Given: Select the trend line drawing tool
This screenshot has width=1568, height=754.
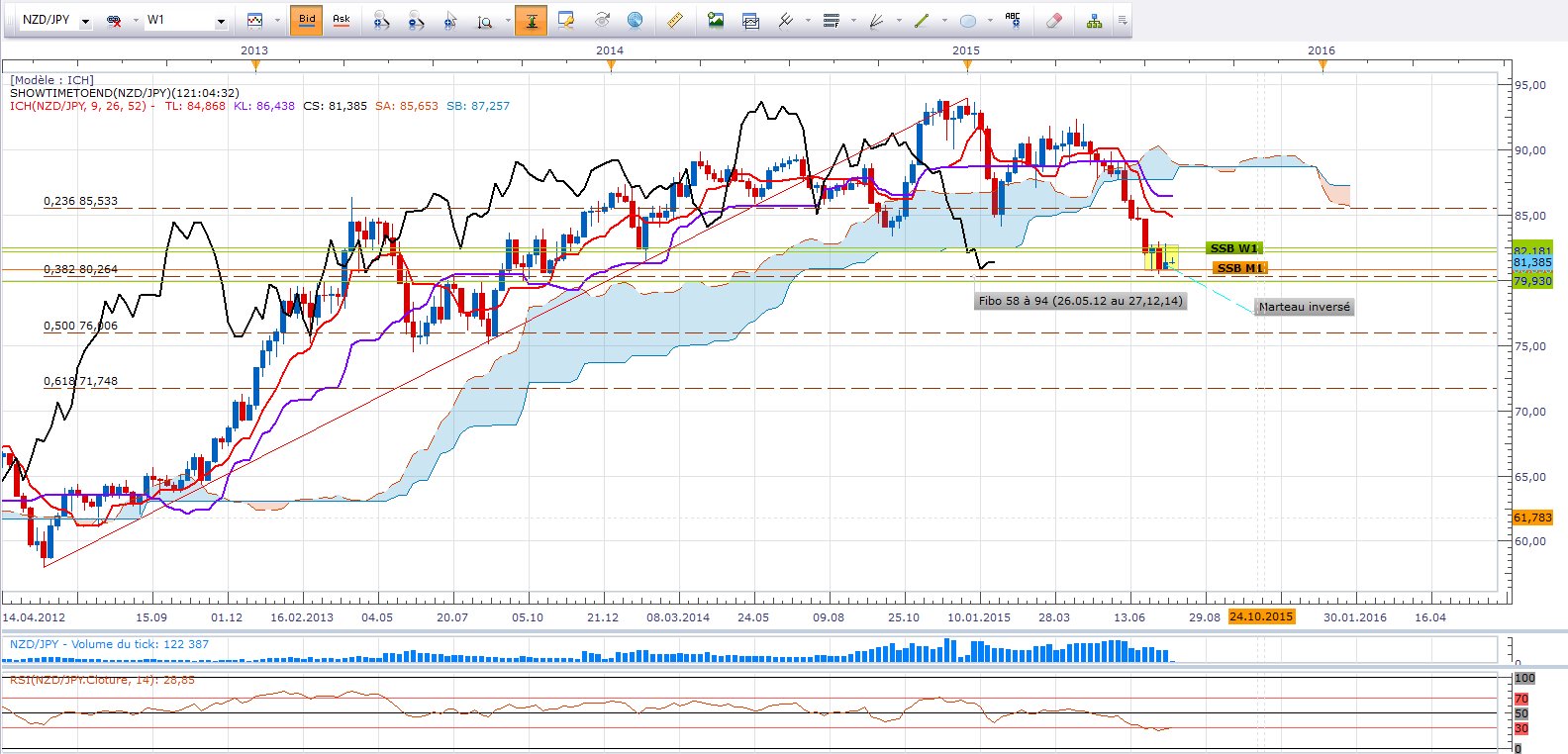Looking at the screenshot, I should pyautogui.click(x=922, y=20).
